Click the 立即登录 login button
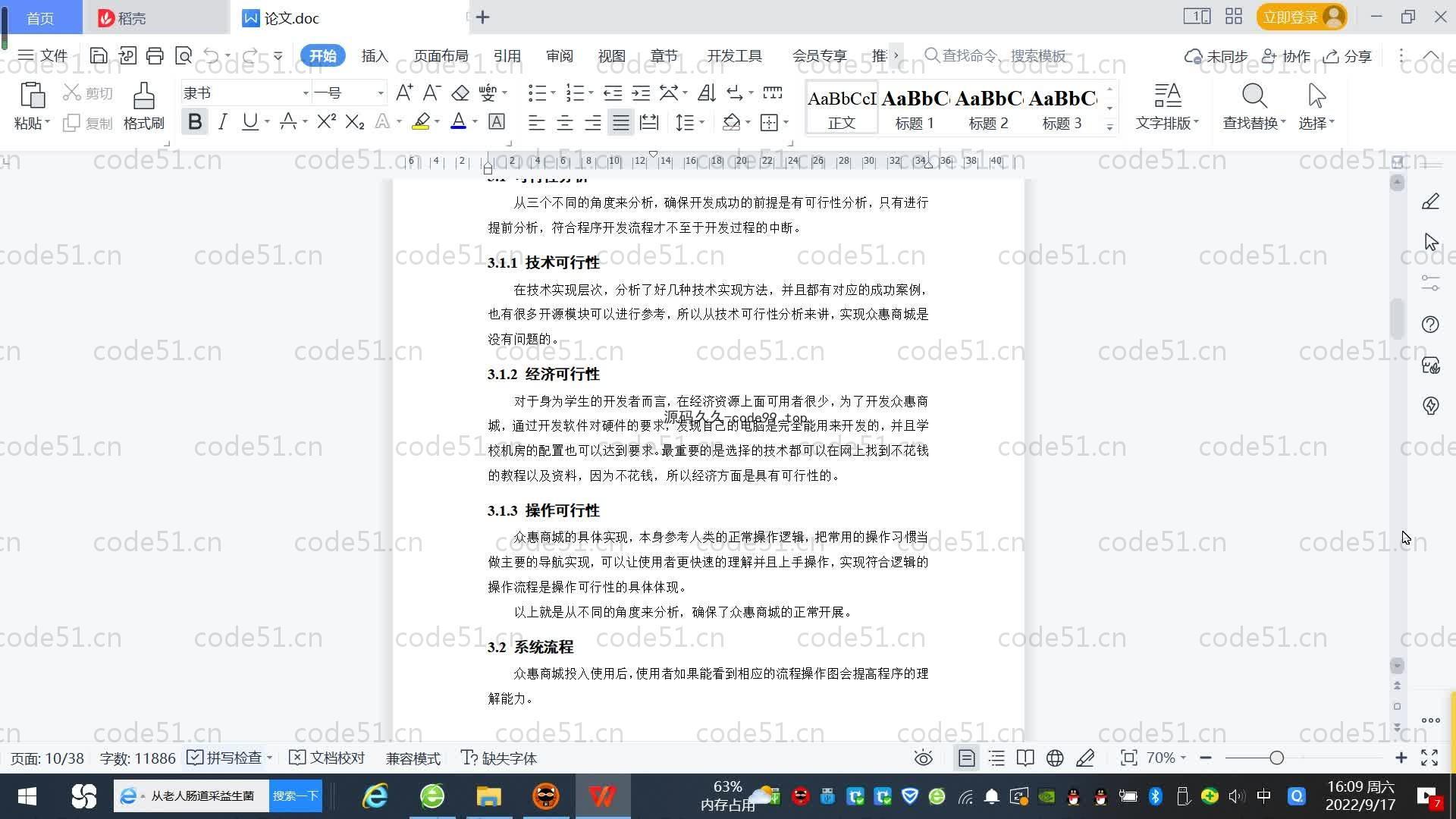The width and height of the screenshot is (1456, 819). (1301, 17)
